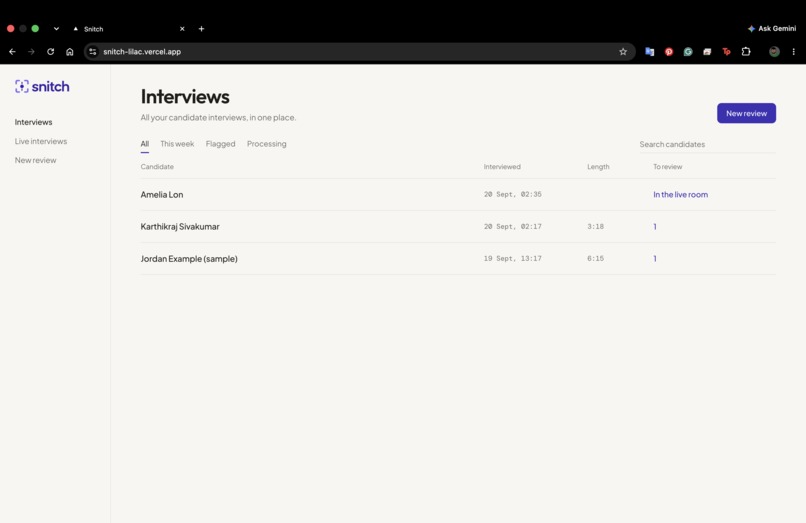806x523 pixels.
Task: Switch to Flagged tab
Action: pyautogui.click(x=220, y=144)
